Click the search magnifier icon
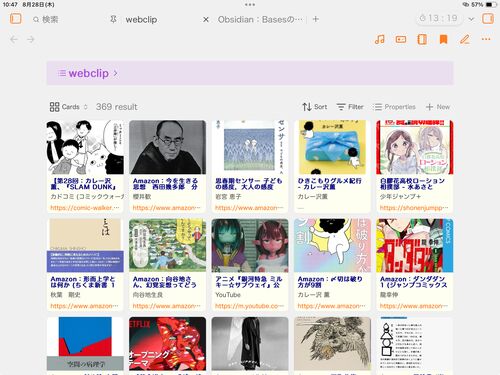Image resolution: width=500 pixels, height=375 pixels. coord(36,20)
